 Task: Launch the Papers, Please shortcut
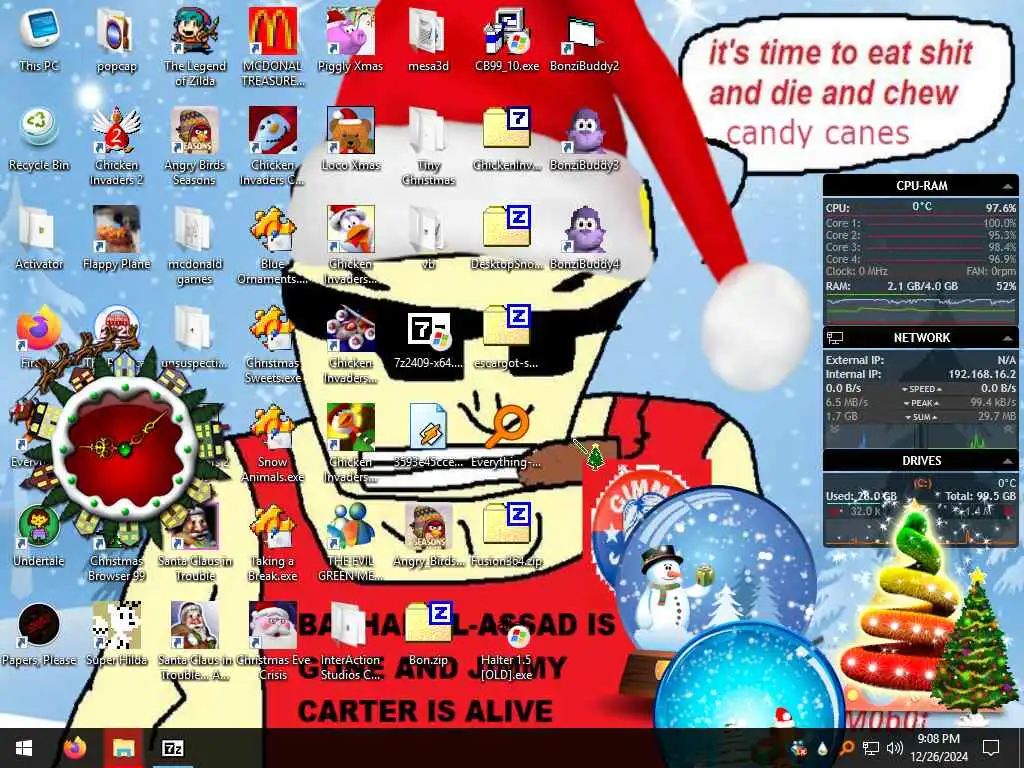pos(39,635)
